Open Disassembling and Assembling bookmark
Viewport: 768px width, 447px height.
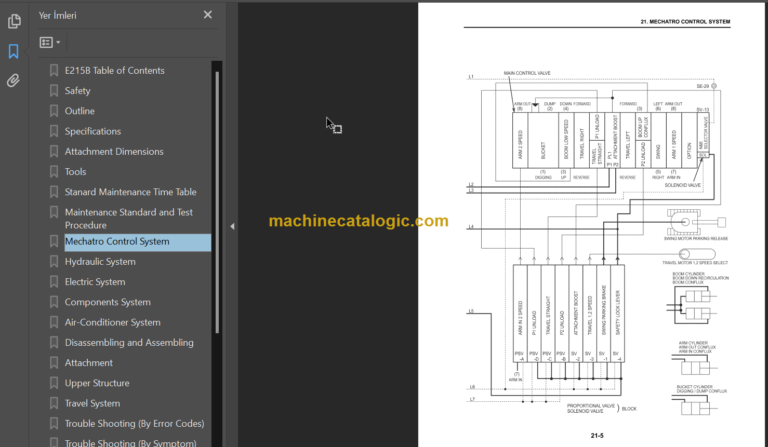point(129,343)
